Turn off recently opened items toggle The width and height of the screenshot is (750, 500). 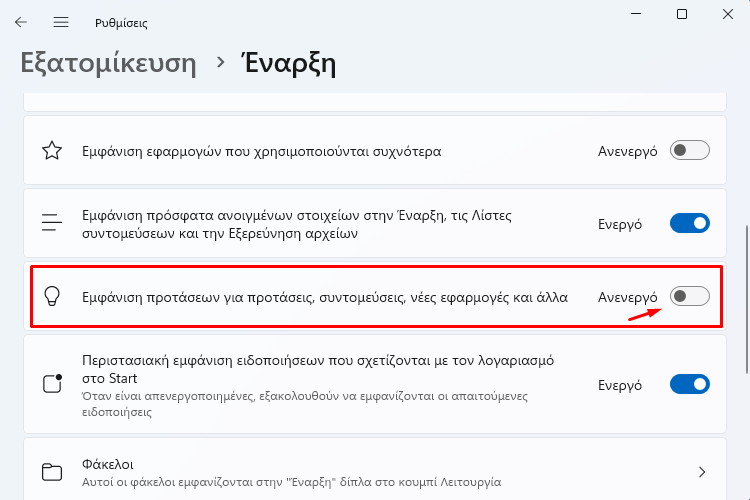click(x=689, y=223)
